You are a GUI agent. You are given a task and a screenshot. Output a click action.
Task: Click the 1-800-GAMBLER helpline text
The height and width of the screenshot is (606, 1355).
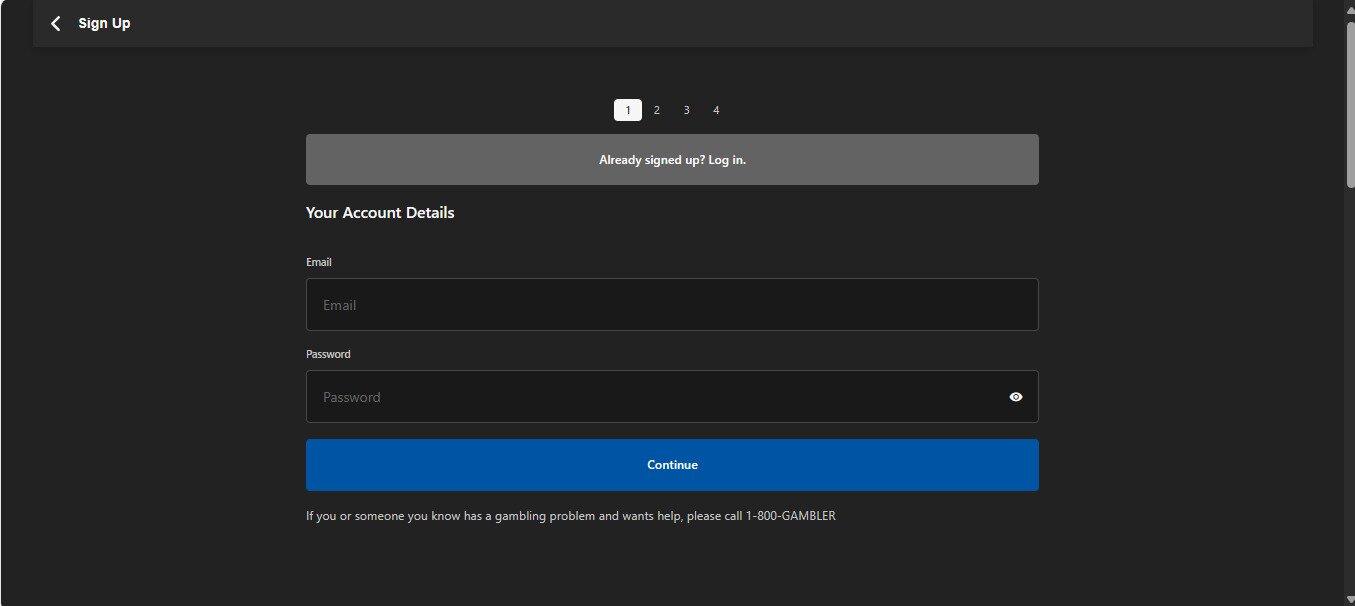click(x=790, y=517)
